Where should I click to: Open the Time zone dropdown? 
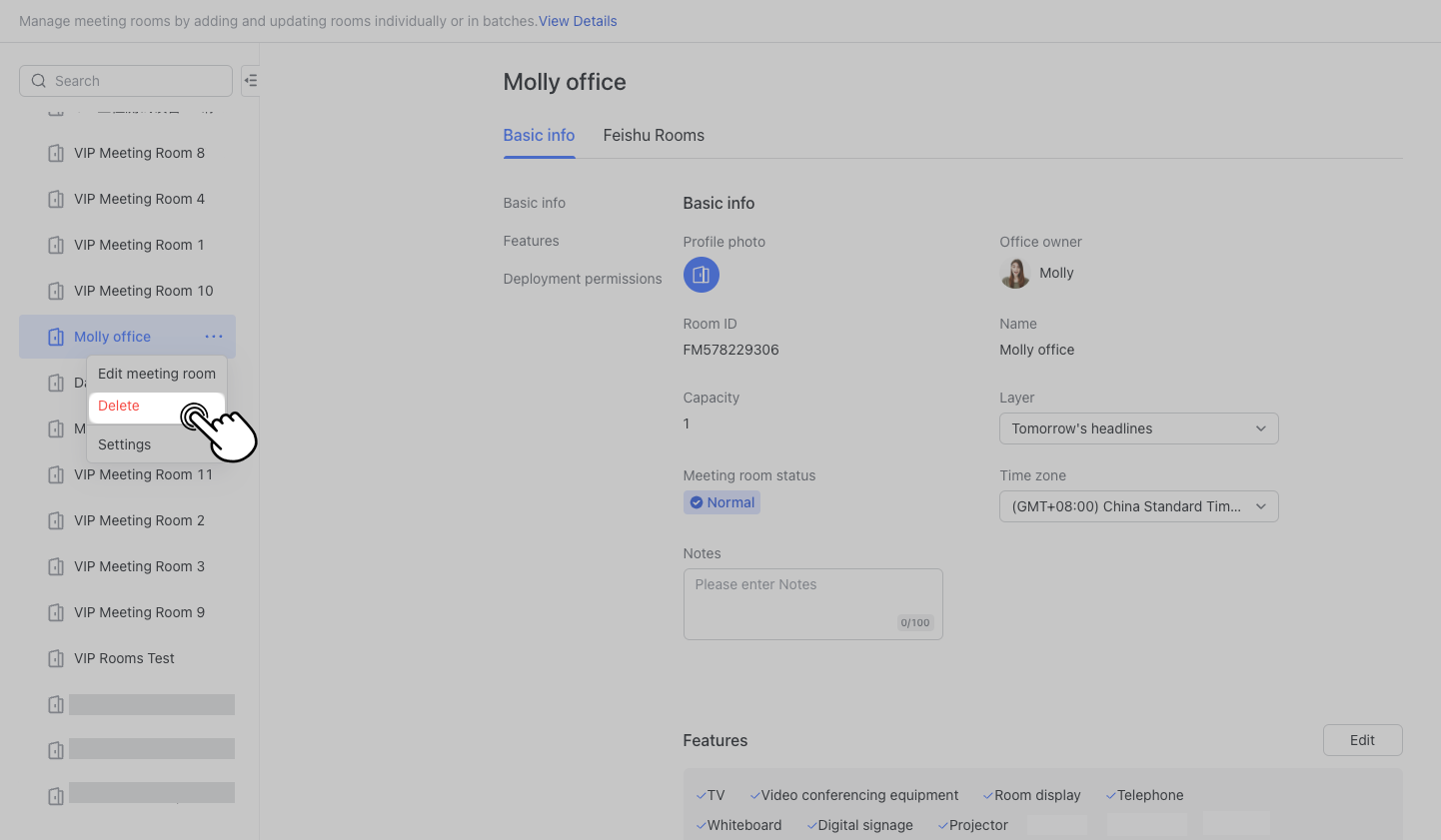[1138, 506]
